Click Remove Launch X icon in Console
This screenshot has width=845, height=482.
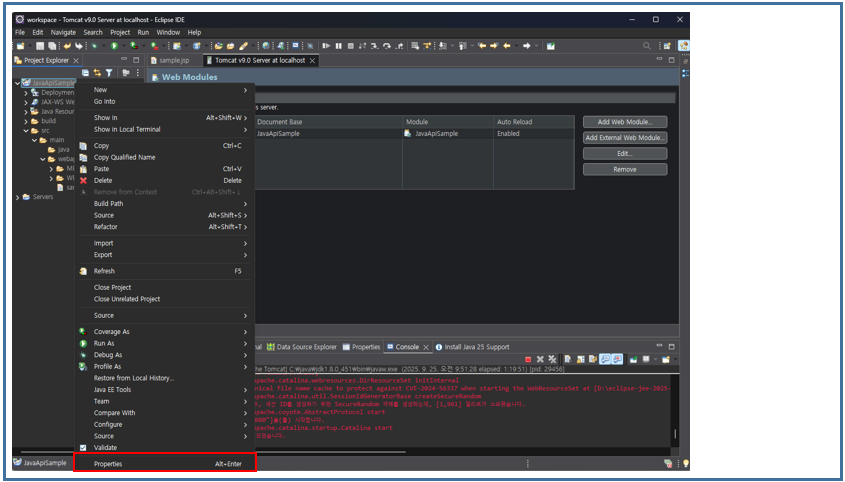540,359
